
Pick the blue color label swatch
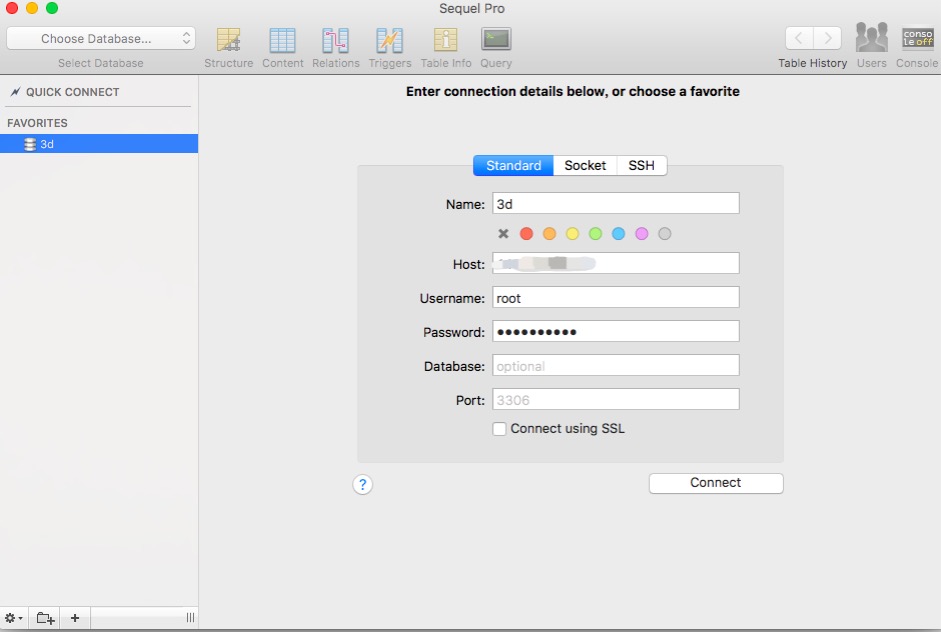[x=618, y=234]
